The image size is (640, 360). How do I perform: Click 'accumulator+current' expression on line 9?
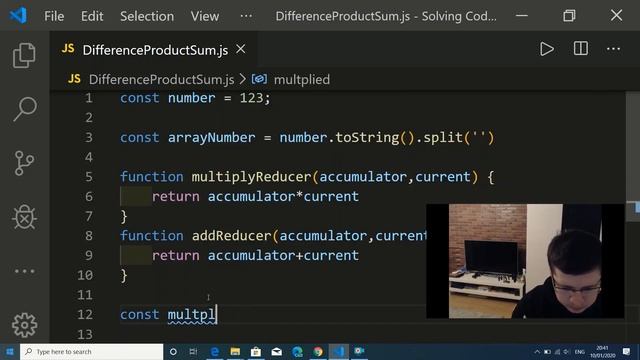click(x=283, y=256)
